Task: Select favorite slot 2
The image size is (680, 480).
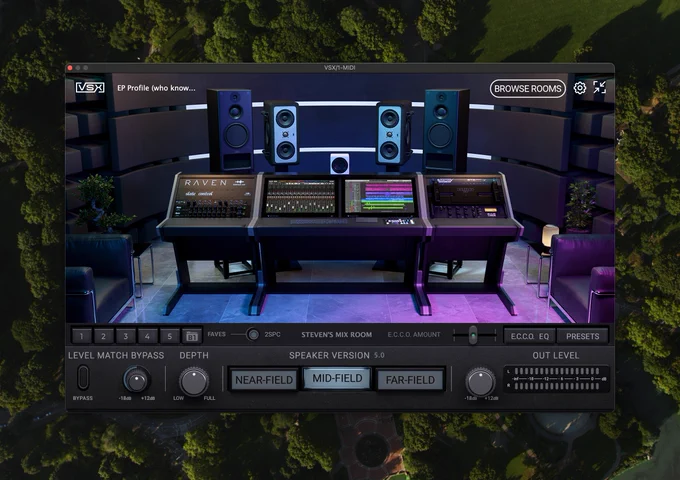Action: point(103,336)
